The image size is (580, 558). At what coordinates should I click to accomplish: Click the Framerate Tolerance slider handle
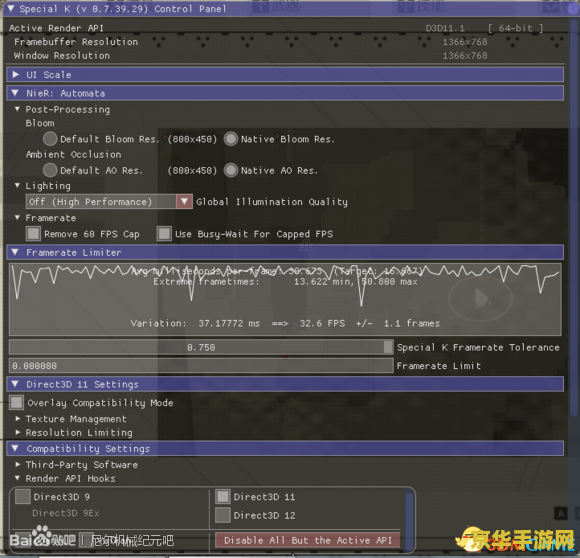point(388,347)
